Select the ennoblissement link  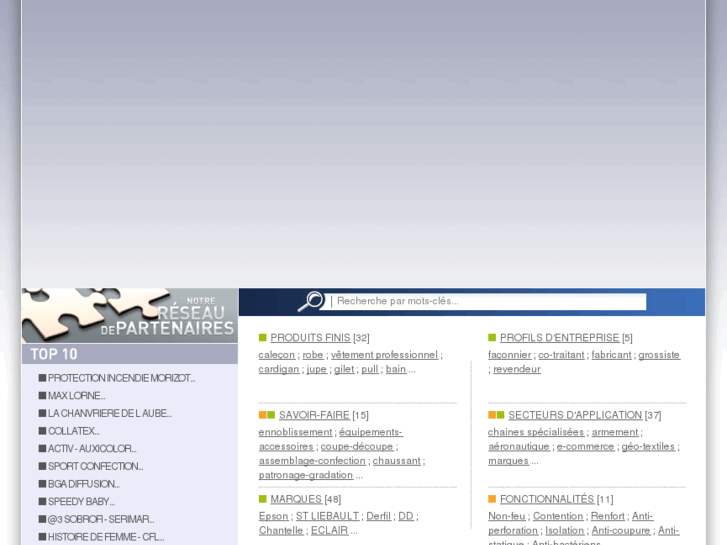click(295, 432)
